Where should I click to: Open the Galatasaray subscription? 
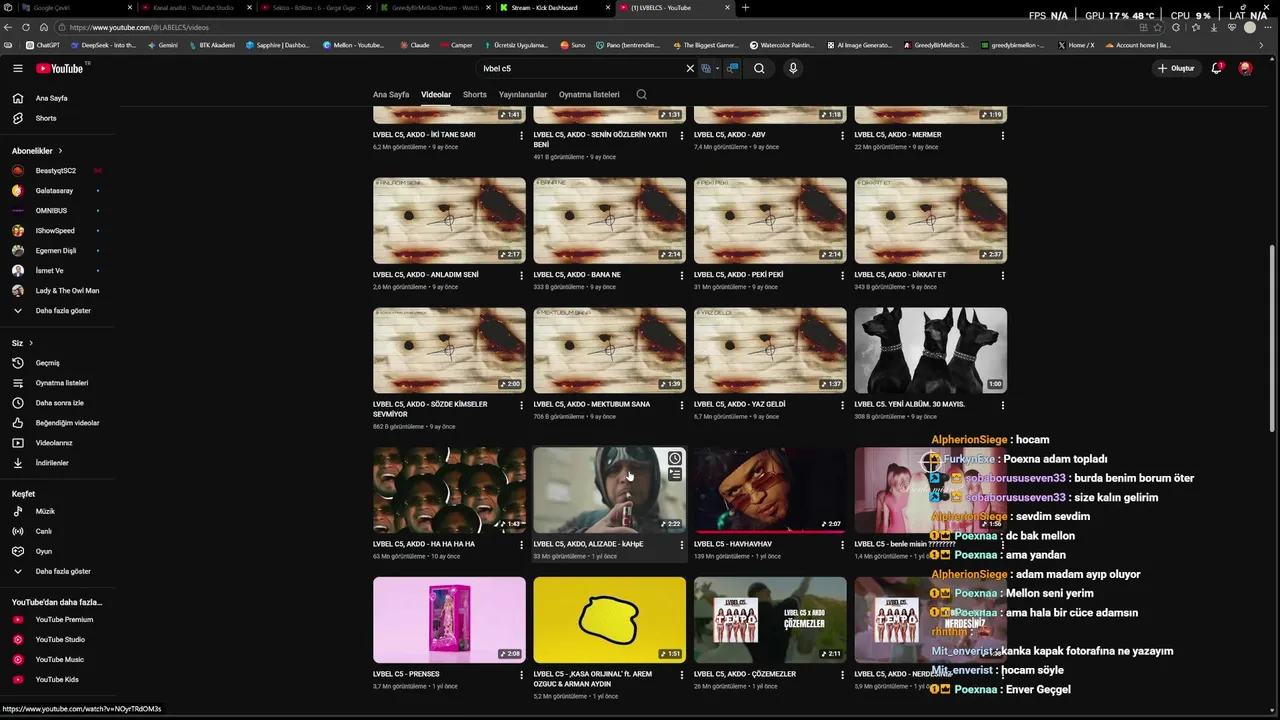pos(57,190)
